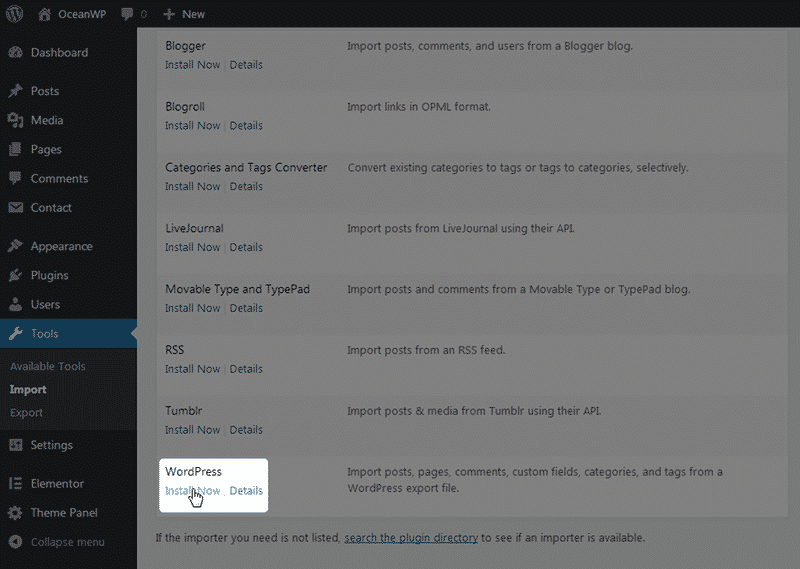Install the Tumblr importer
This screenshot has height=569, width=800.
point(192,430)
